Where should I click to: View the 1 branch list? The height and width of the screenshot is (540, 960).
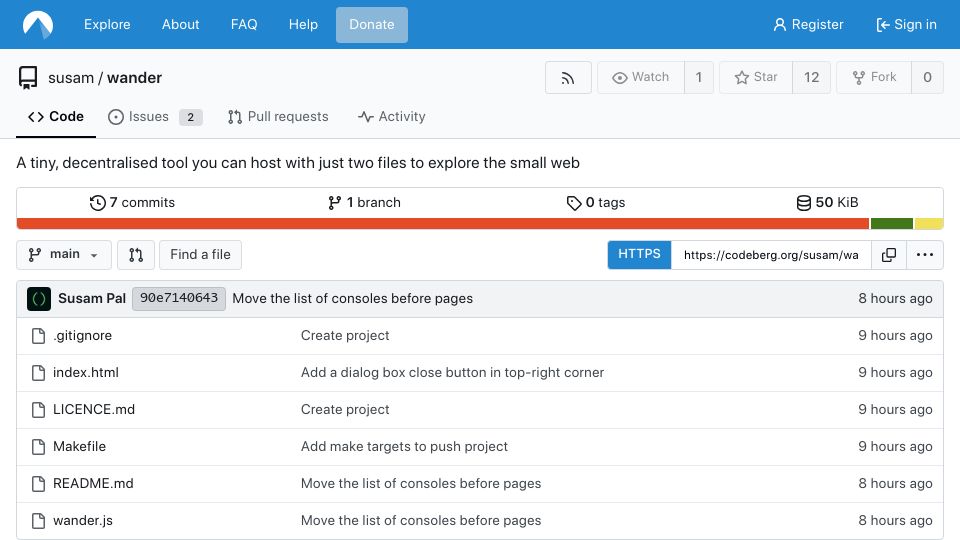(x=364, y=203)
